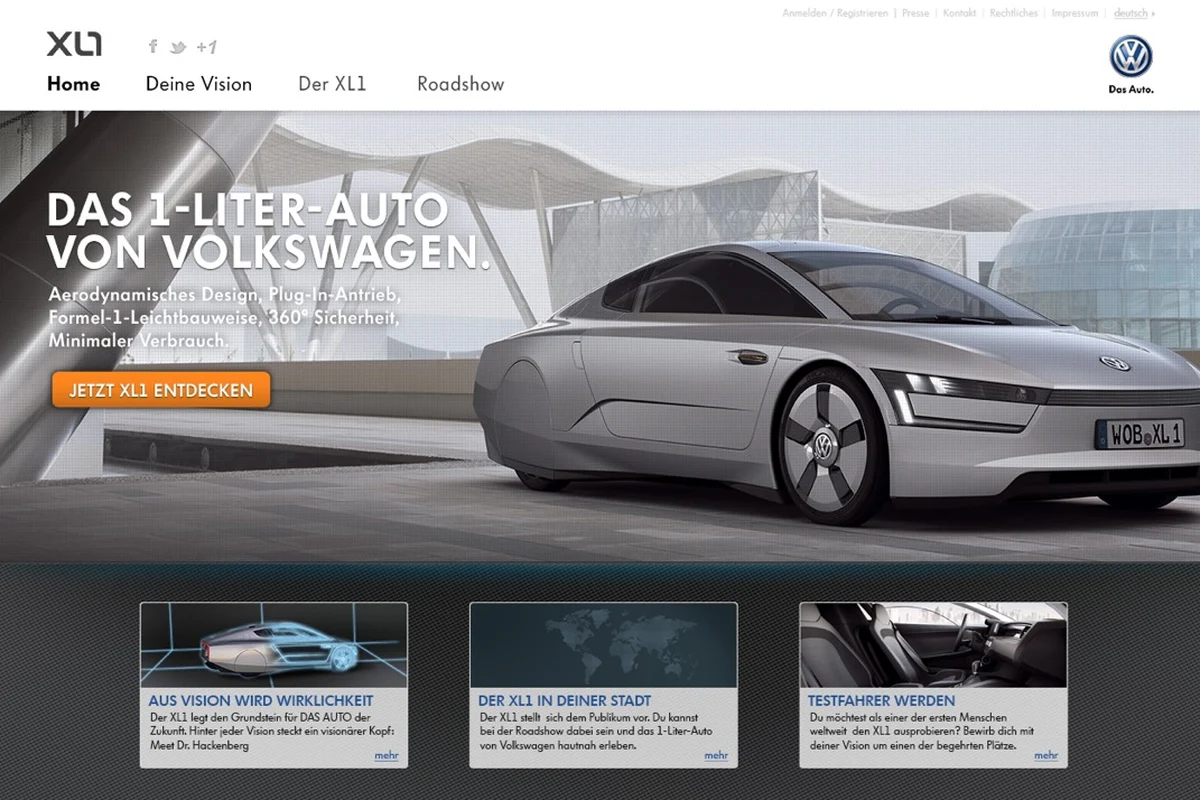Open the Rechtliches link
The image size is (1200, 800).
(1014, 13)
